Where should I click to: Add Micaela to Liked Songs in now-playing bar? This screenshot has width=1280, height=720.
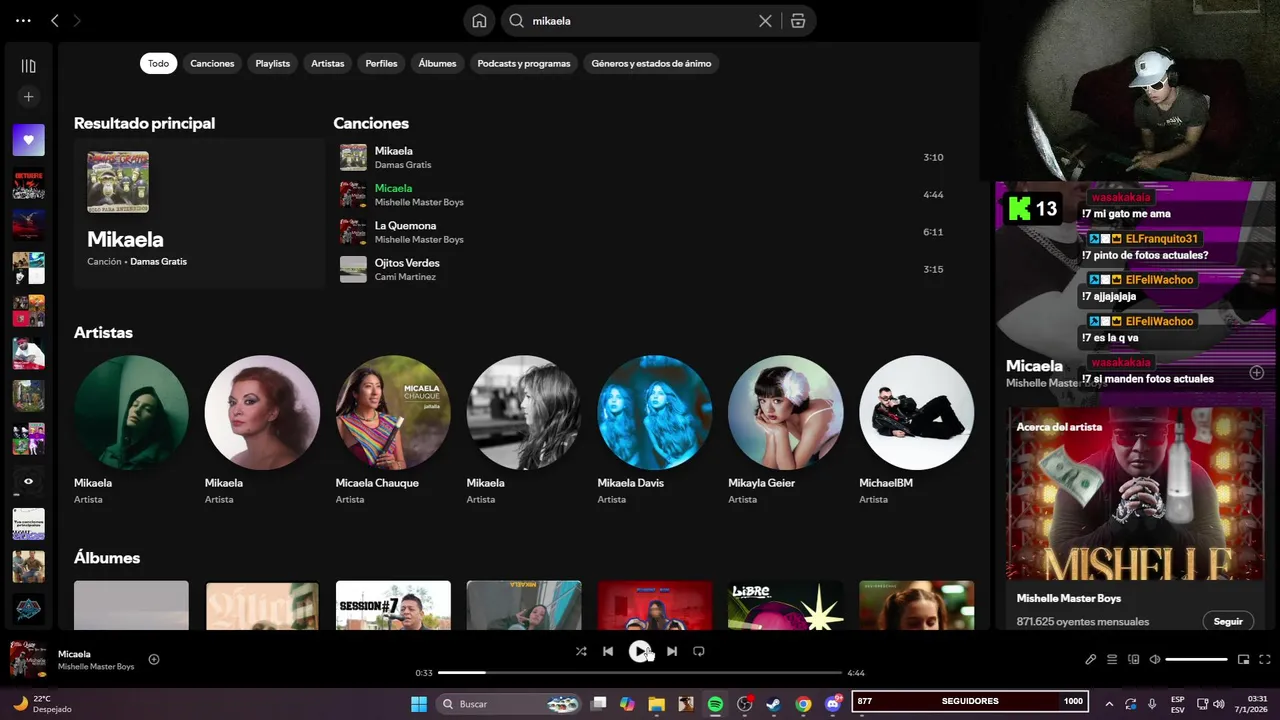coord(154,659)
